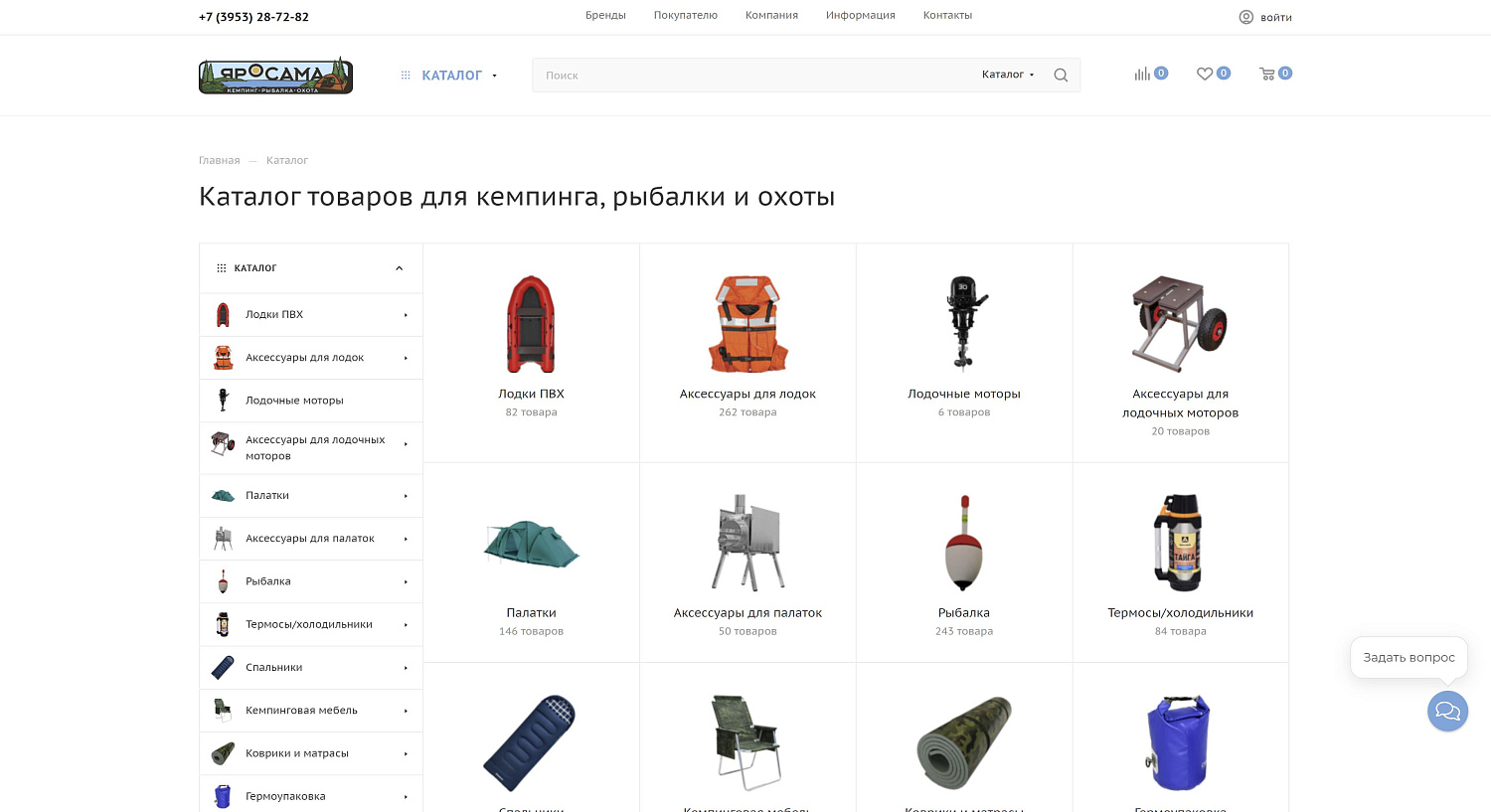Collapse the КАТАЛОГ sidebar panel chevron
Image resolution: width=1491 pixels, height=812 pixels.
coord(399,267)
